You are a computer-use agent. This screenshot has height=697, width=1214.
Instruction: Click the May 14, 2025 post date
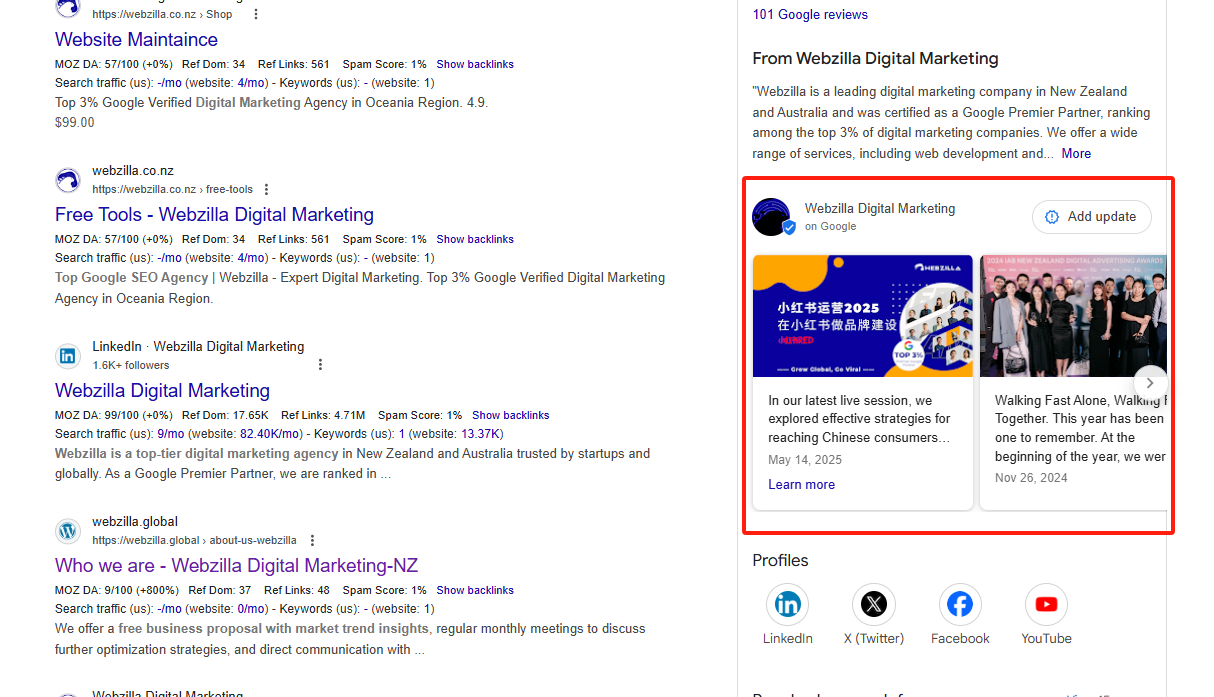[x=805, y=460]
